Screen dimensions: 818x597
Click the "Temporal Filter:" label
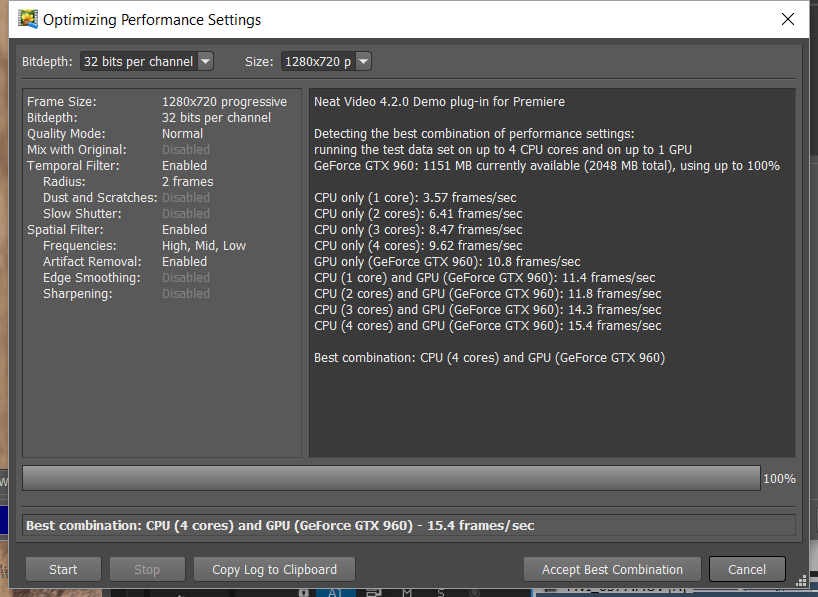73,166
